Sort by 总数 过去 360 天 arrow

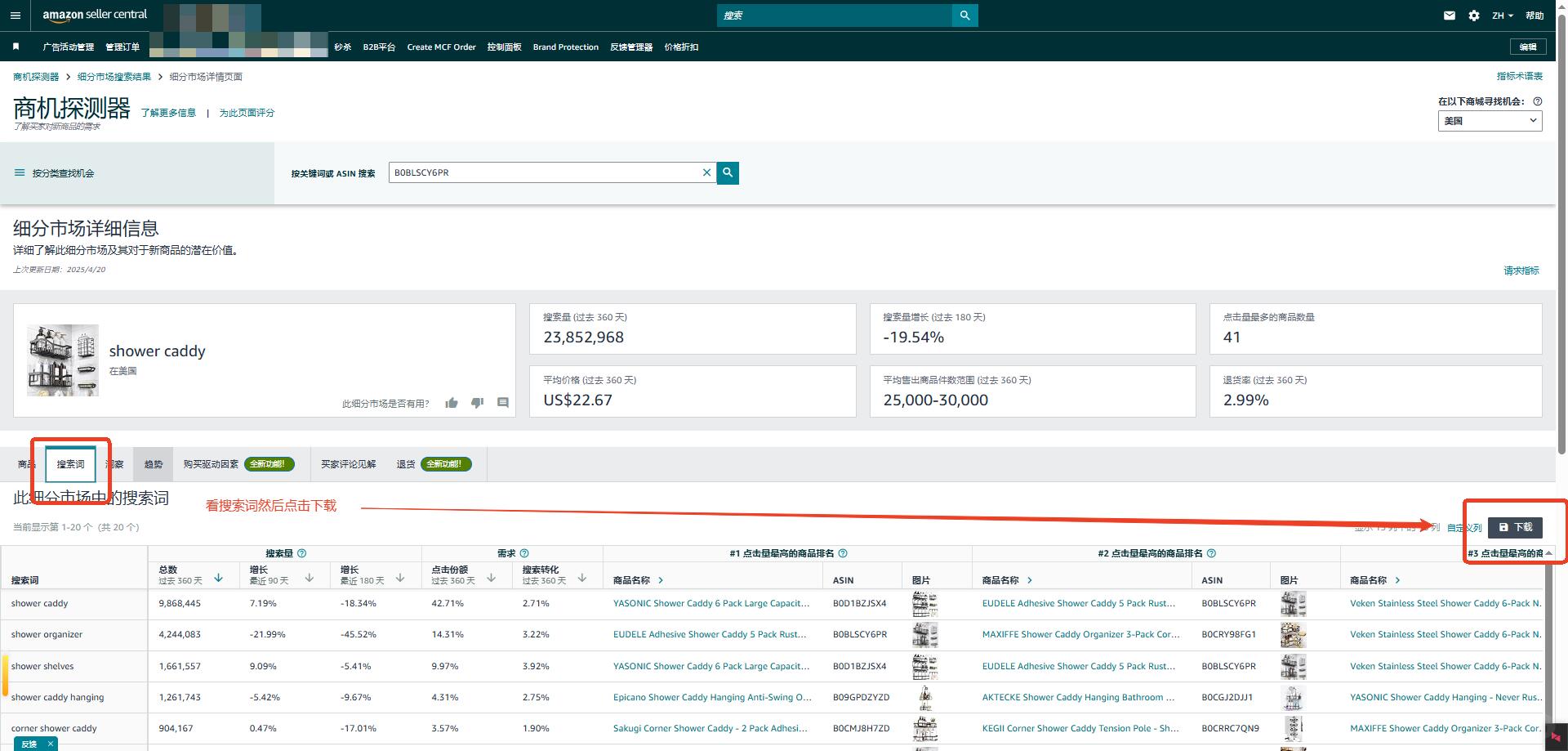point(218,578)
